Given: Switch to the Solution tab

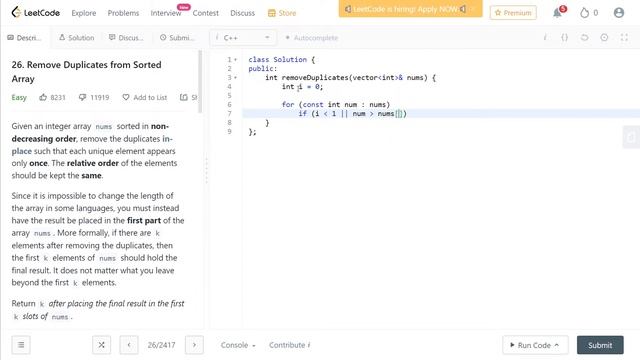Looking at the screenshot, I should (x=76, y=38).
